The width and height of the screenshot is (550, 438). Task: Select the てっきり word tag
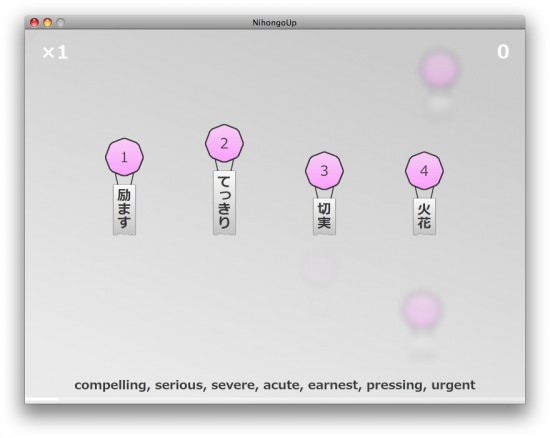tap(224, 203)
